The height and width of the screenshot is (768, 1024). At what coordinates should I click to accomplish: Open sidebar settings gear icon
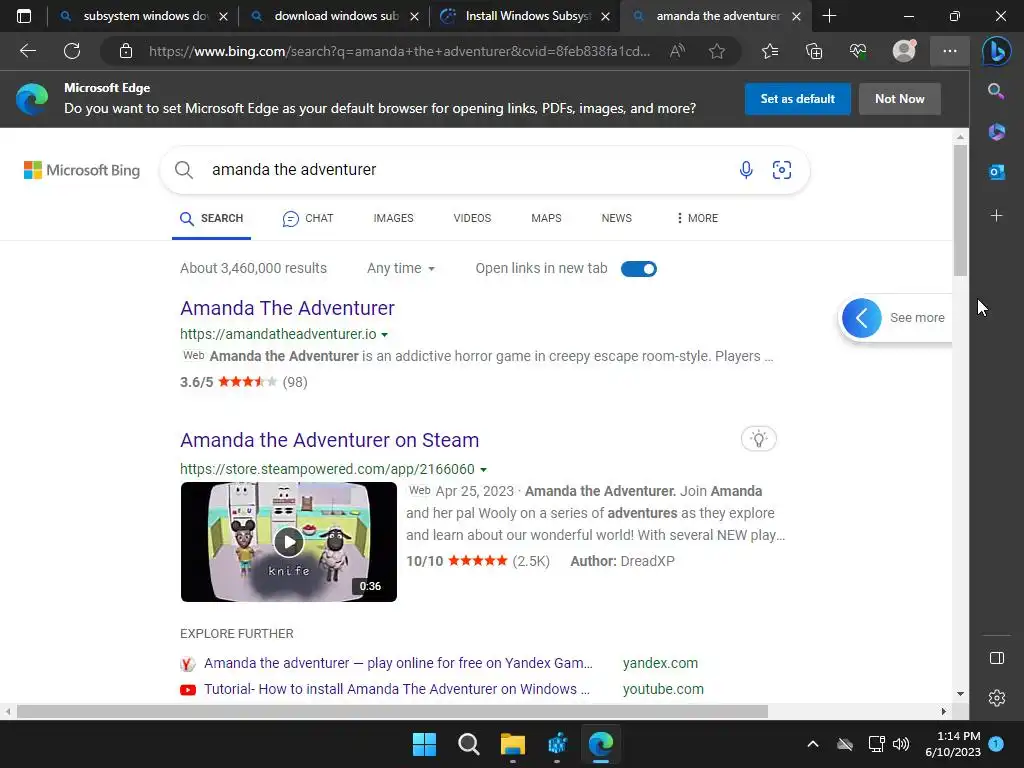(997, 698)
